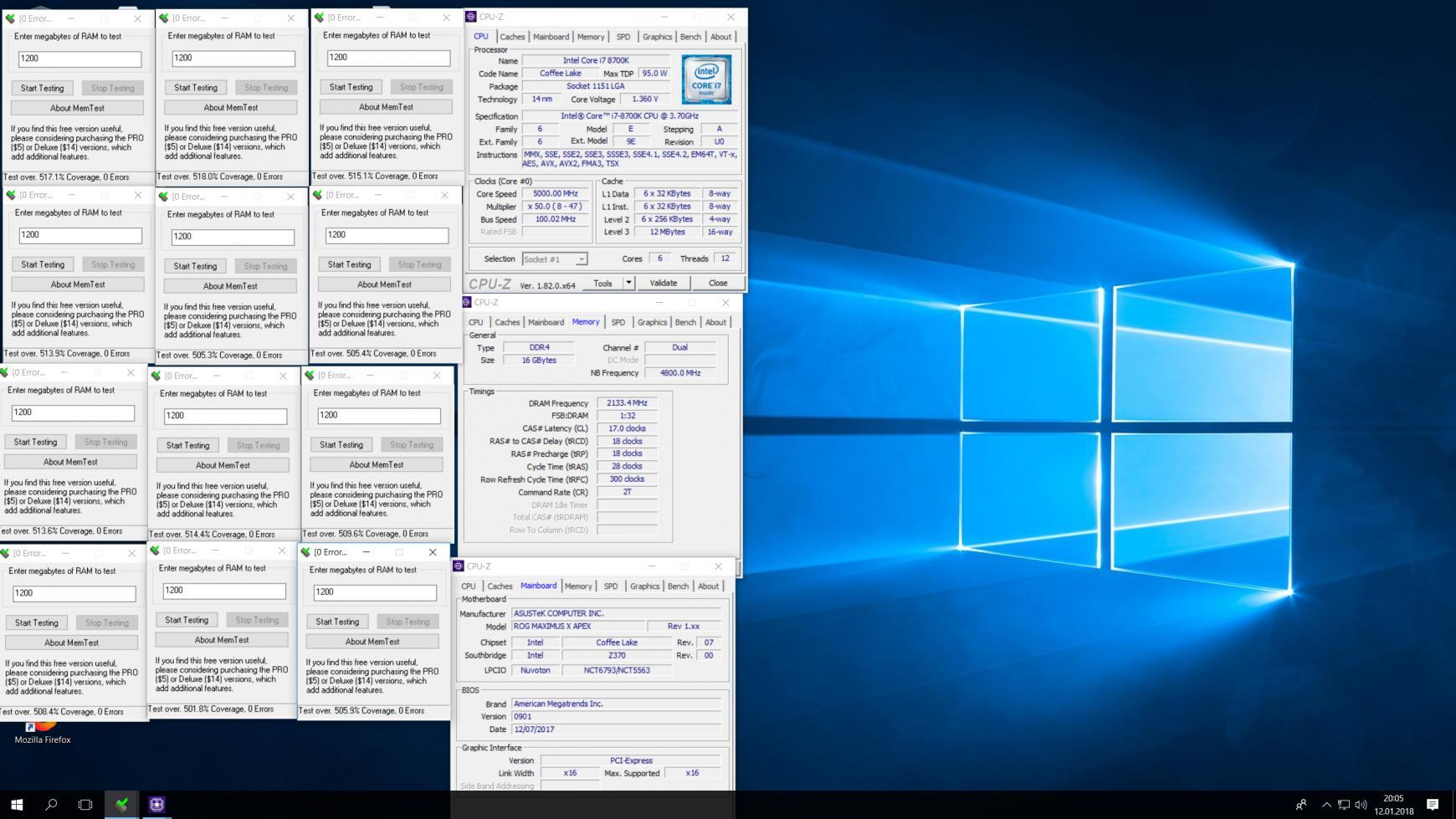Click the volume speaker tray icon
1456x819 pixels.
(1361, 805)
